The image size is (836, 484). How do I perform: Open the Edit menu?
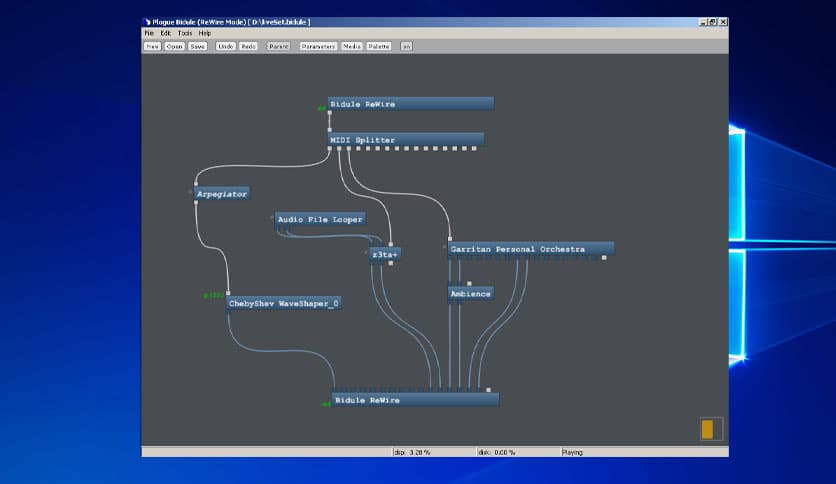166,33
